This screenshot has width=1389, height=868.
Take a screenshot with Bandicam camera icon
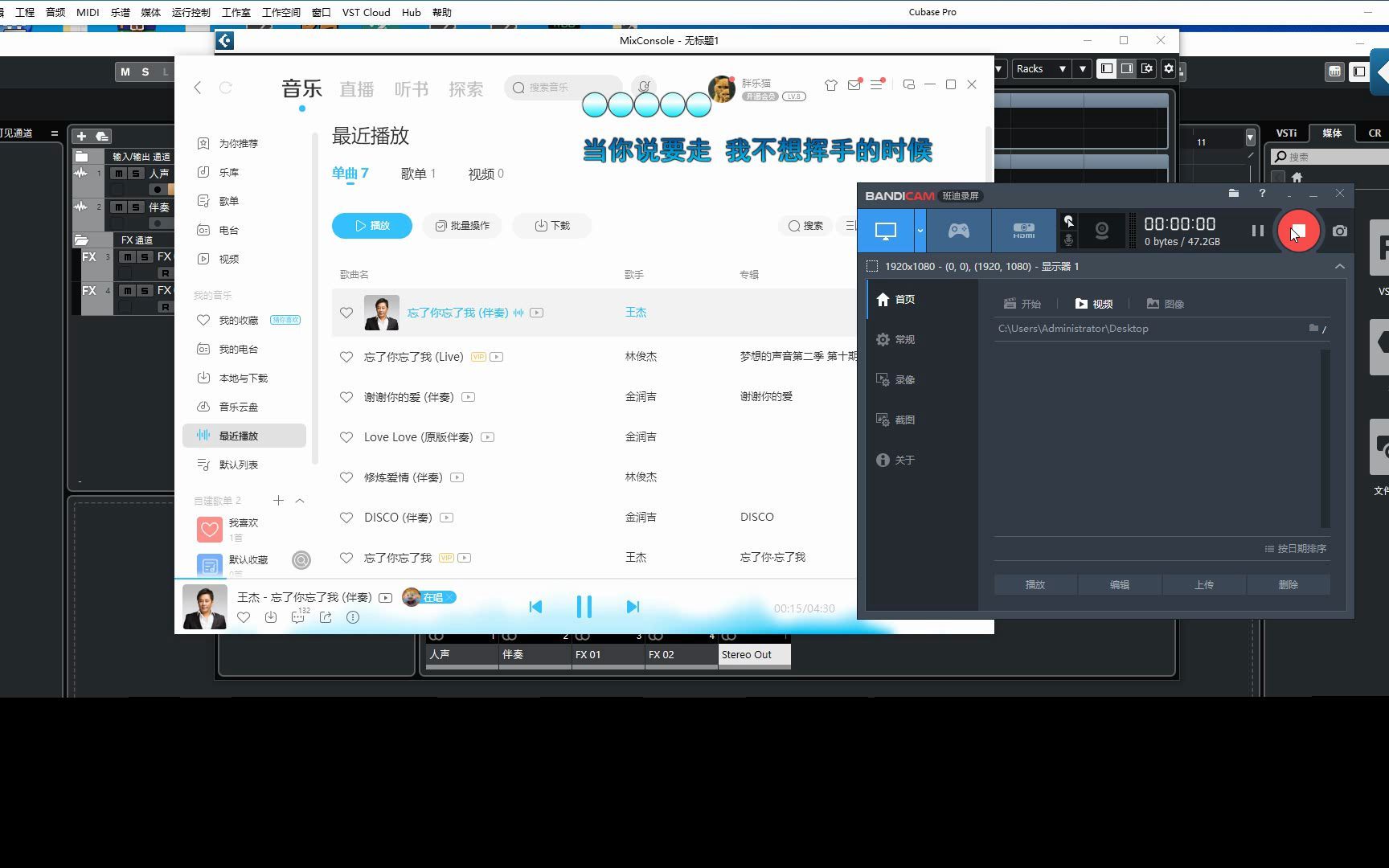point(1340,231)
